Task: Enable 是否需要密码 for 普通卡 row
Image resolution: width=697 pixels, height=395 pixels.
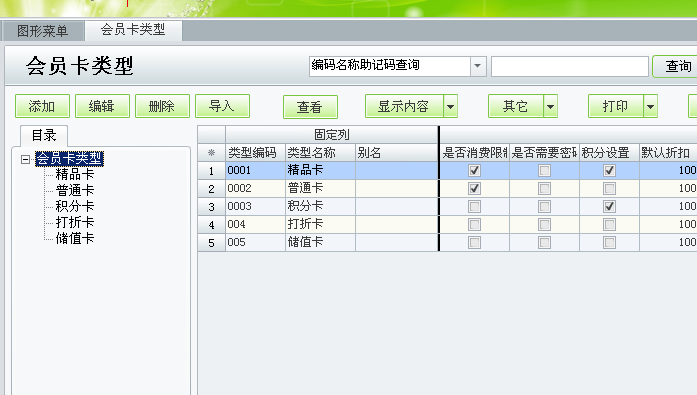Action: tap(544, 188)
